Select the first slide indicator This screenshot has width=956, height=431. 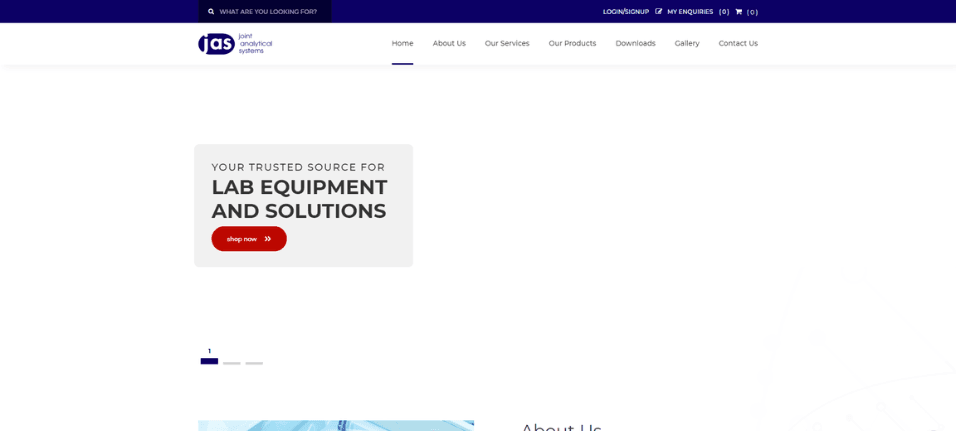(x=209, y=362)
